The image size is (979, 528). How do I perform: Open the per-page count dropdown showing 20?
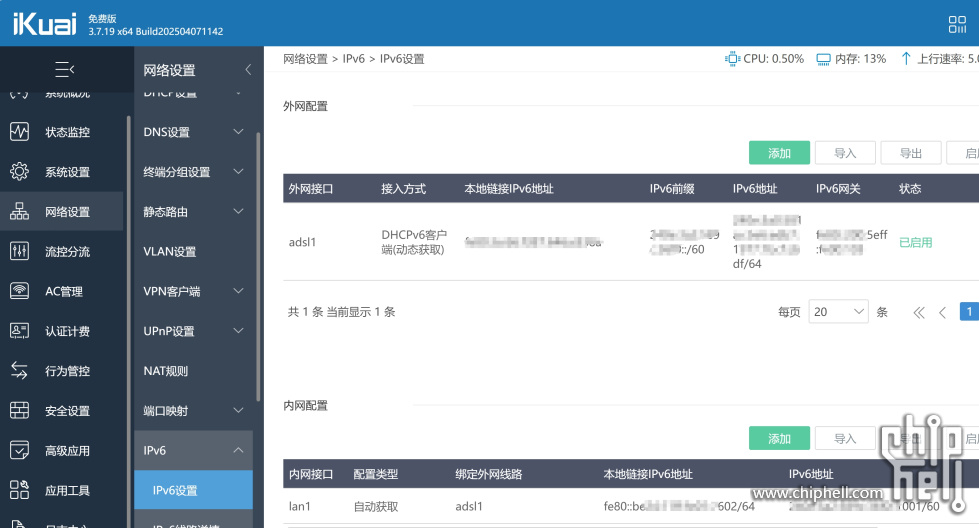839,311
